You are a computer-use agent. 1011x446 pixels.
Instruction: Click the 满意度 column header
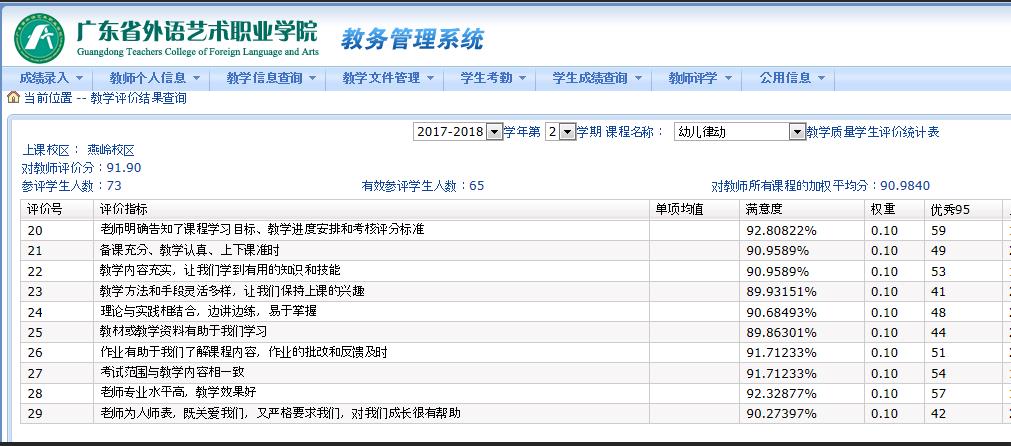tap(764, 209)
